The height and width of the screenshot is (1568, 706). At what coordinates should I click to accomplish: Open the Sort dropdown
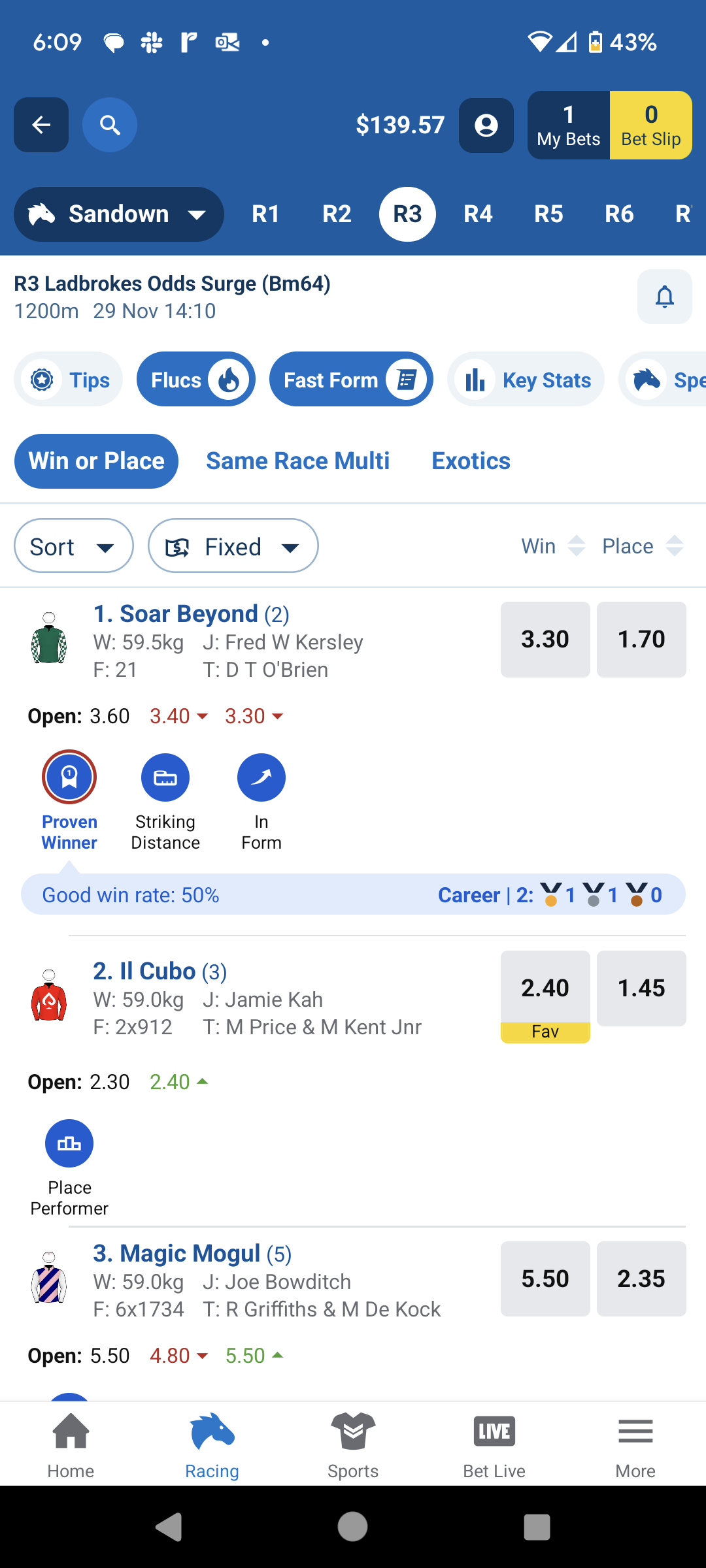pos(74,546)
